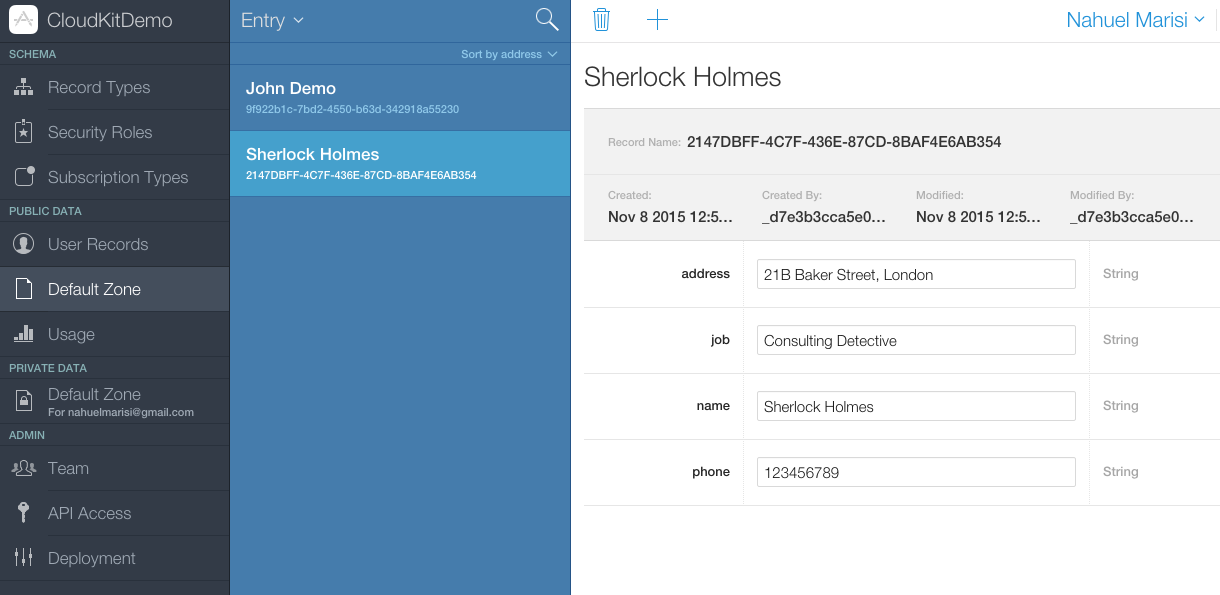This screenshot has width=1220, height=595.
Task: Click the job field label
Action: click(x=720, y=340)
